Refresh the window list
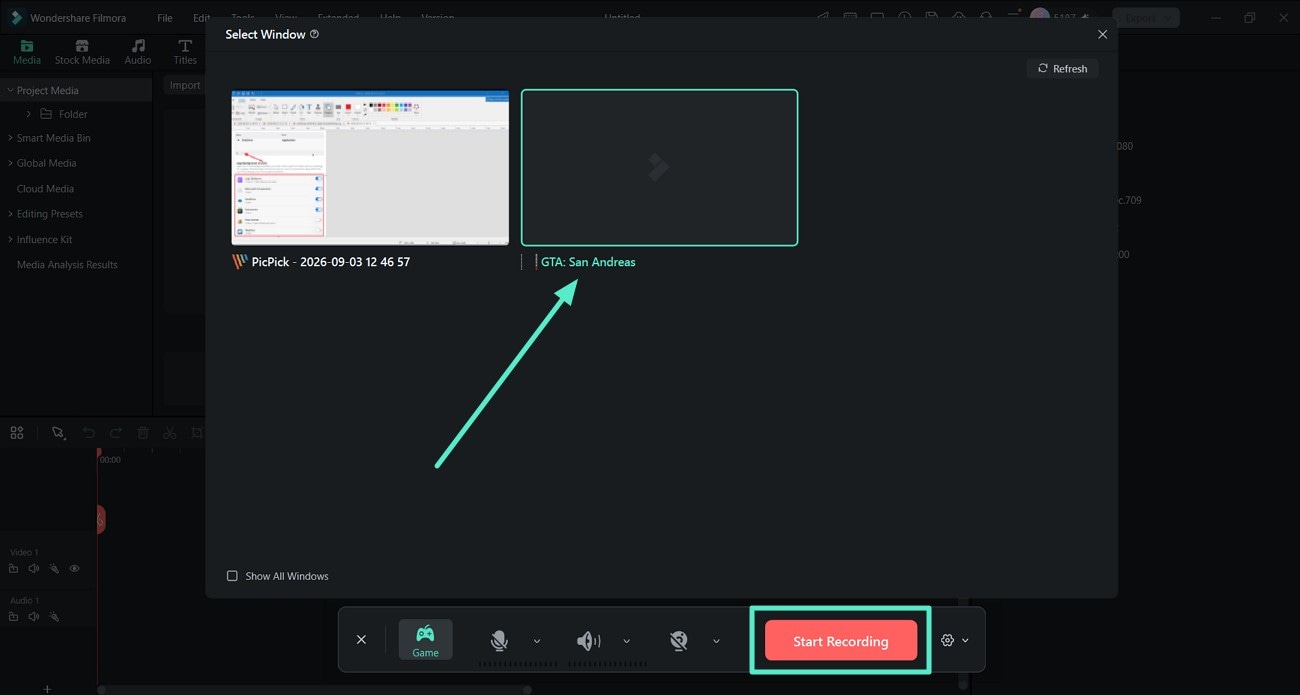 [x=1062, y=68]
